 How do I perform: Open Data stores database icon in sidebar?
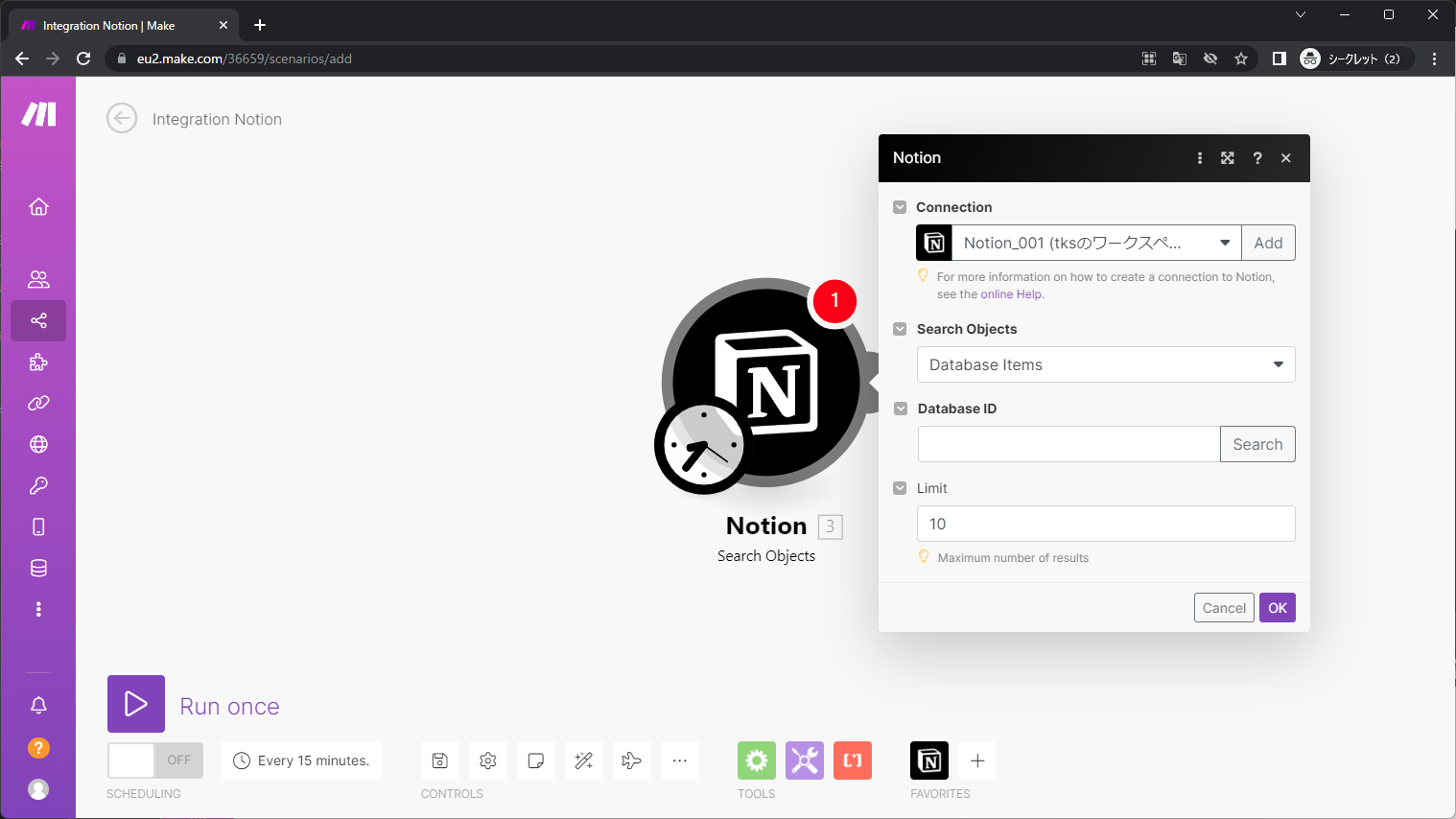point(38,568)
